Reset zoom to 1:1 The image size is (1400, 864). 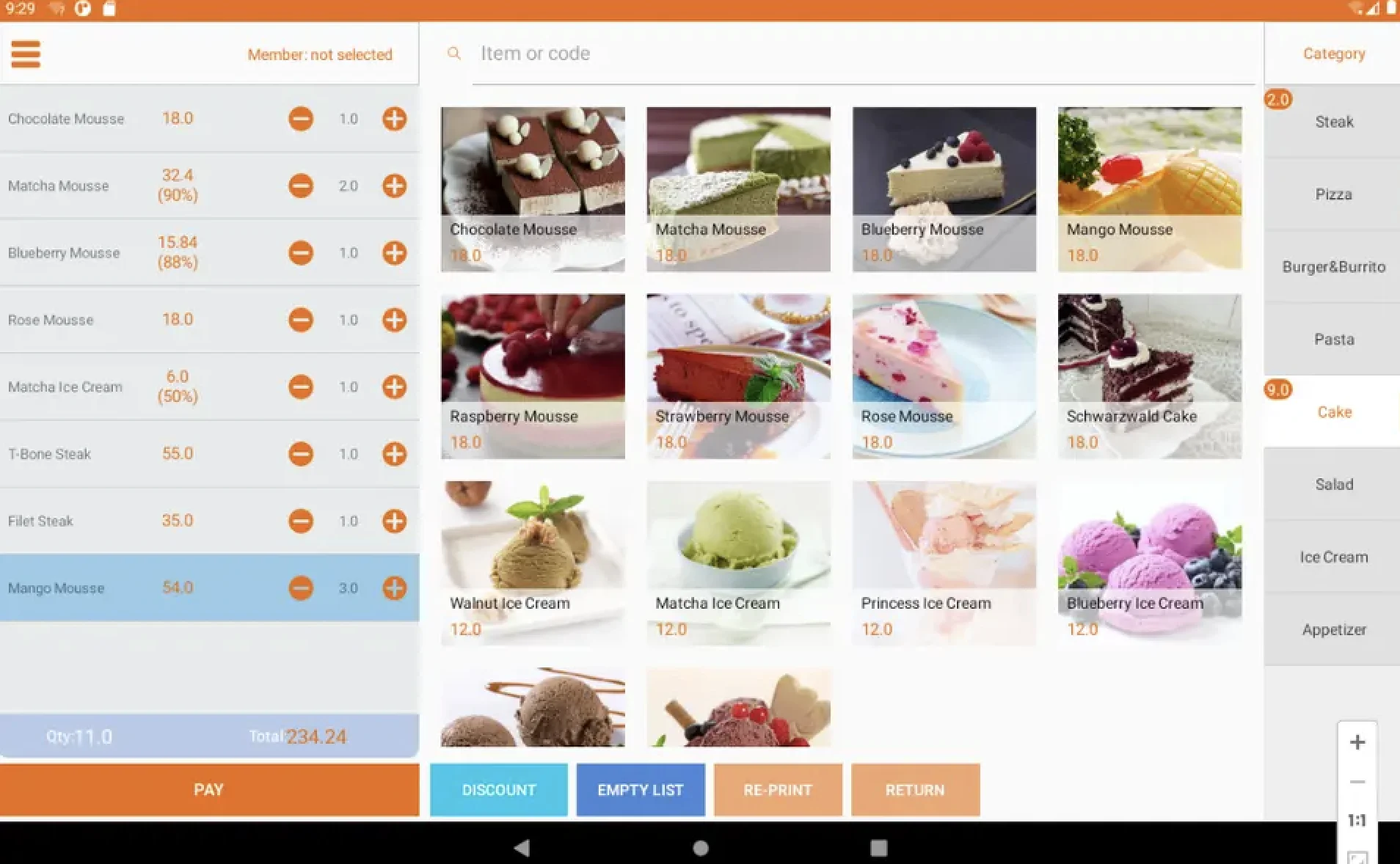click(x=1357, y=820)
